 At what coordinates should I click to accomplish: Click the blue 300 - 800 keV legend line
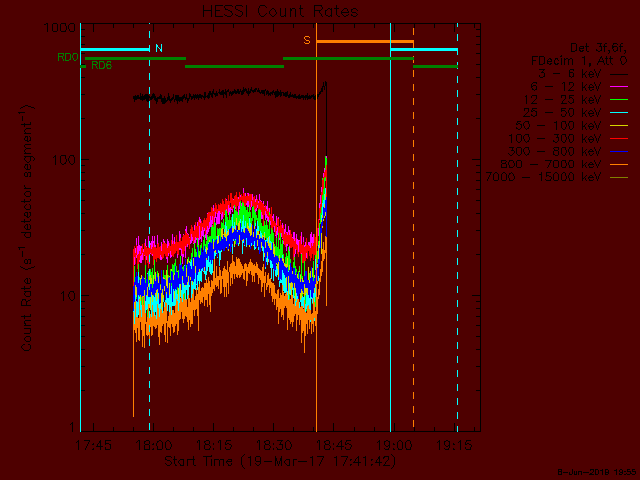[619, 152]
